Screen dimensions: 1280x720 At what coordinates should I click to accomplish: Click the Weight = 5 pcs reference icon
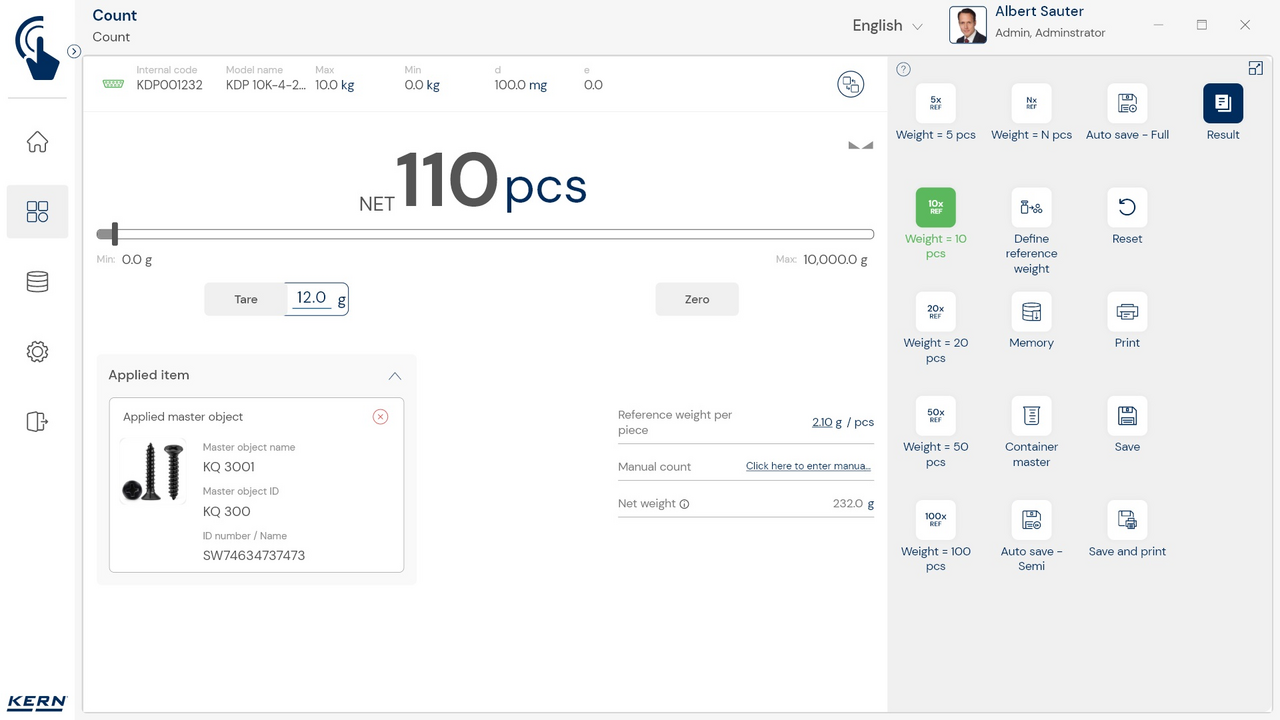[x=935, y=103]
